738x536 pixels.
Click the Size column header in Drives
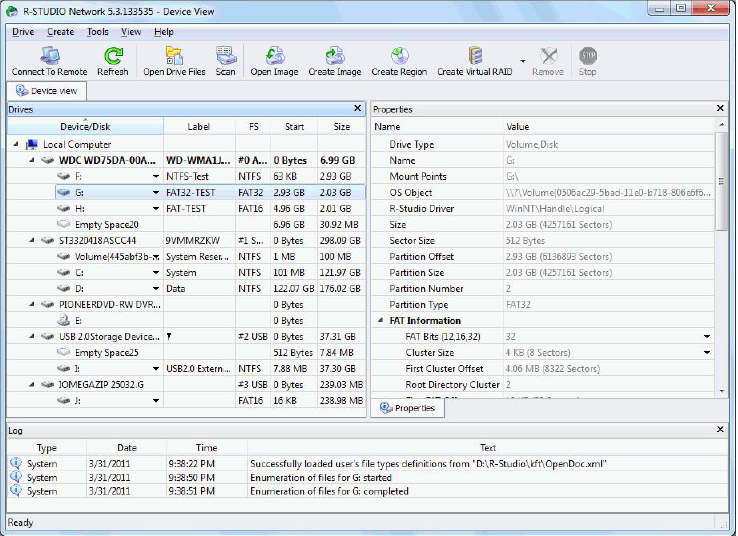(x=342, y=127)
